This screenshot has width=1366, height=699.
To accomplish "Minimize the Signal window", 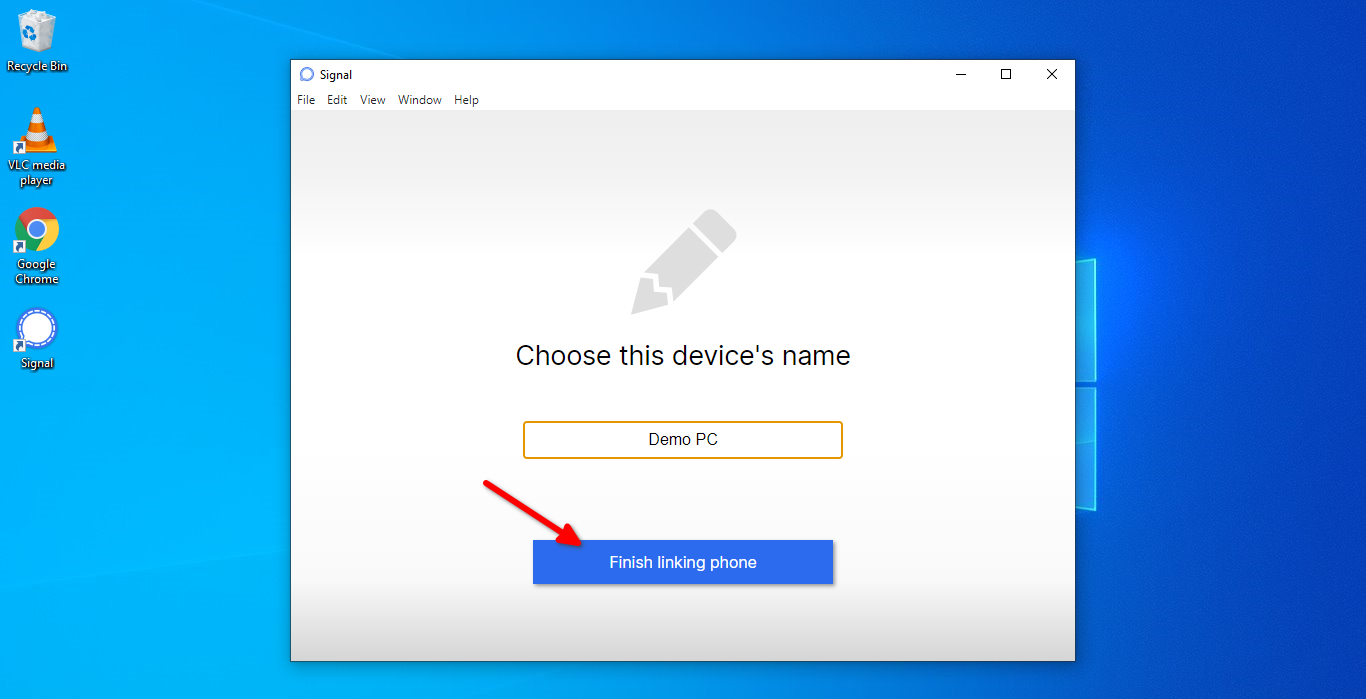I will [x=960, y=74].
